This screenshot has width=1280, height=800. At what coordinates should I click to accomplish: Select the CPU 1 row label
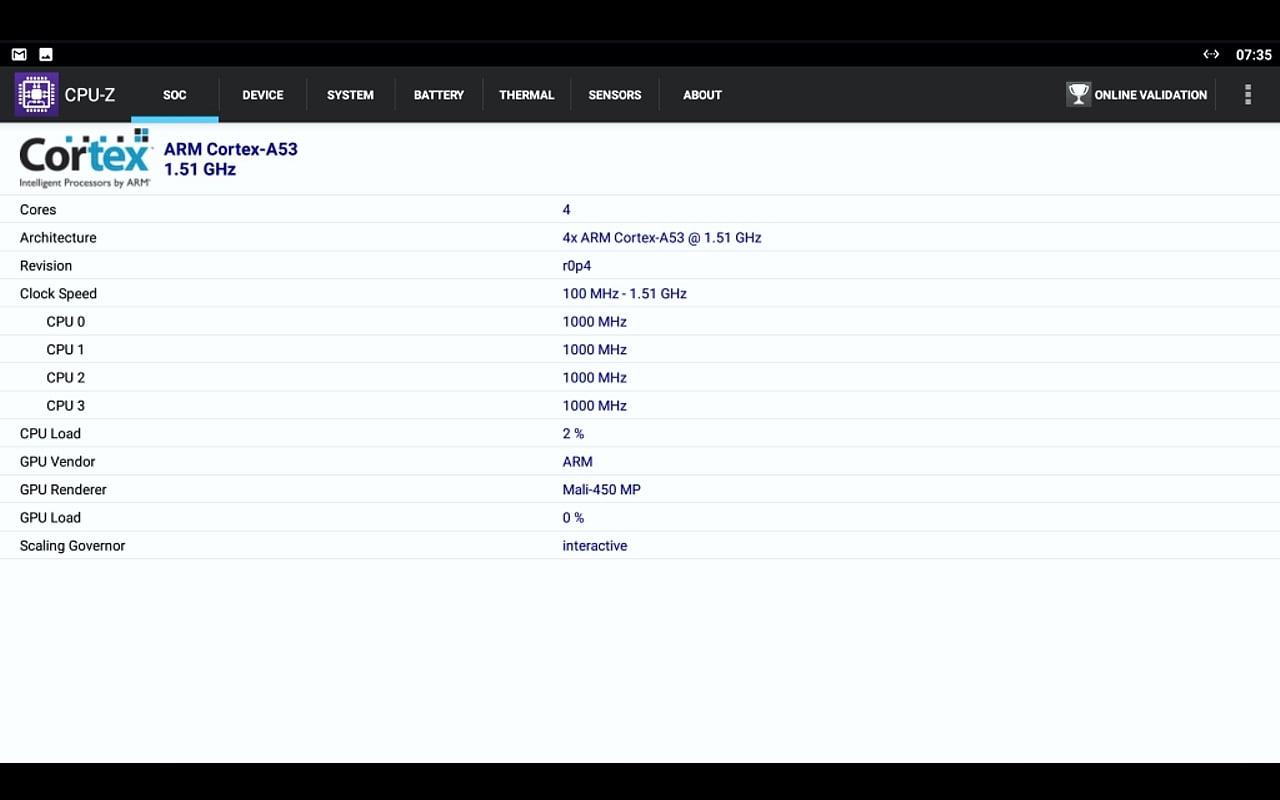[x=65, y=350]
